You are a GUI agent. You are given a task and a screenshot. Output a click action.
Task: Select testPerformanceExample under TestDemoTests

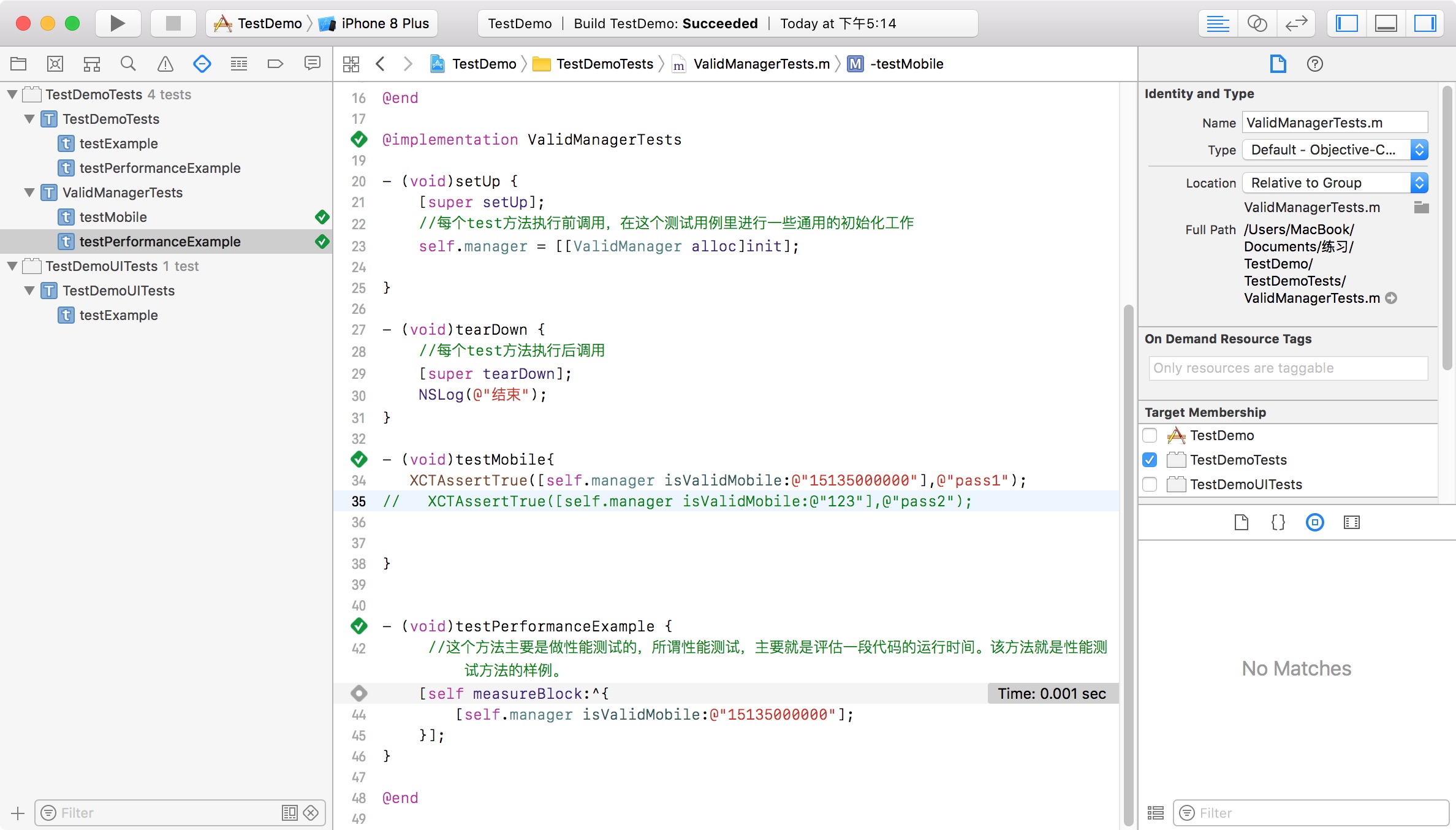click(x=159, y=168)
